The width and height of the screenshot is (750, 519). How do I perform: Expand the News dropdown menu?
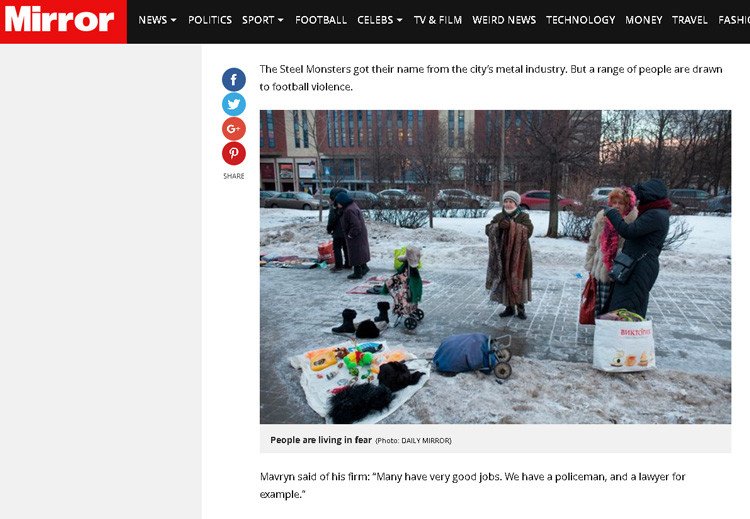pyautogui.click(x=157, y=20)
